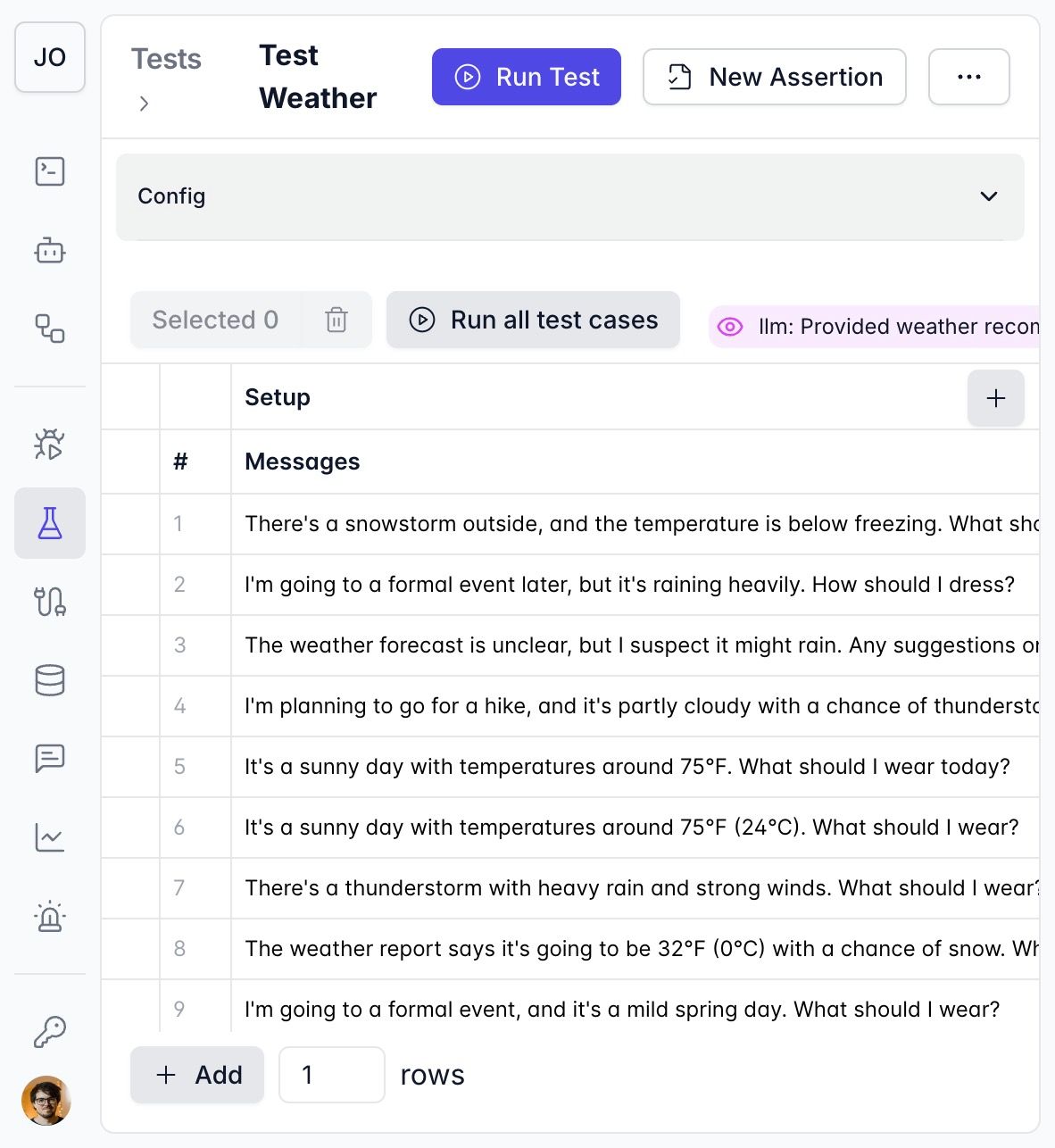Click the New Assertion button
The image size is (1055, 1148).
pyautogui.click(x=774, y=77)
